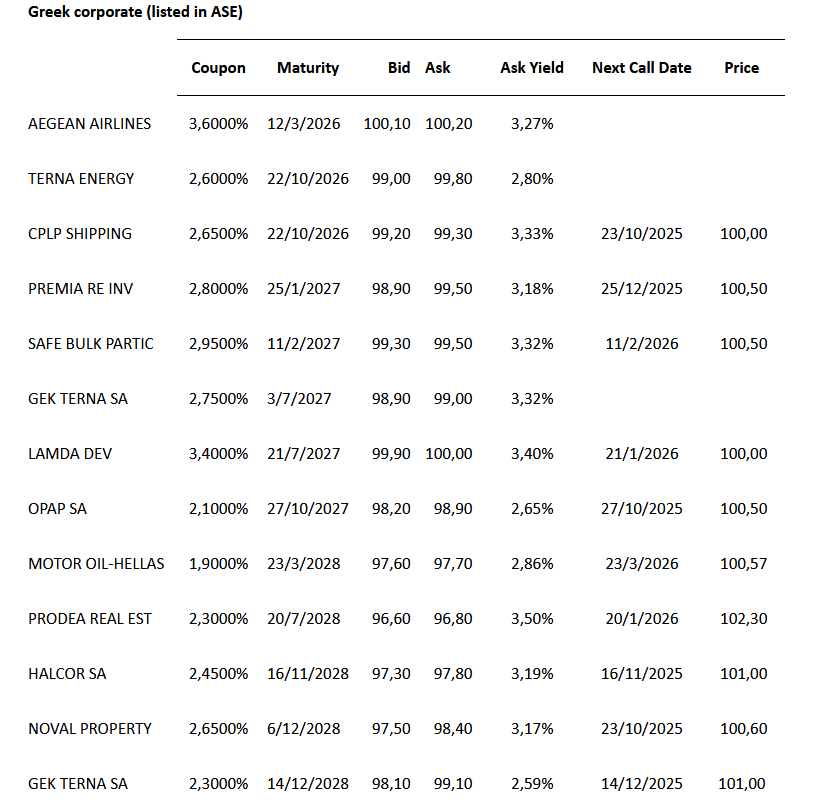Click the Maturity column header

tap(308, 68)
